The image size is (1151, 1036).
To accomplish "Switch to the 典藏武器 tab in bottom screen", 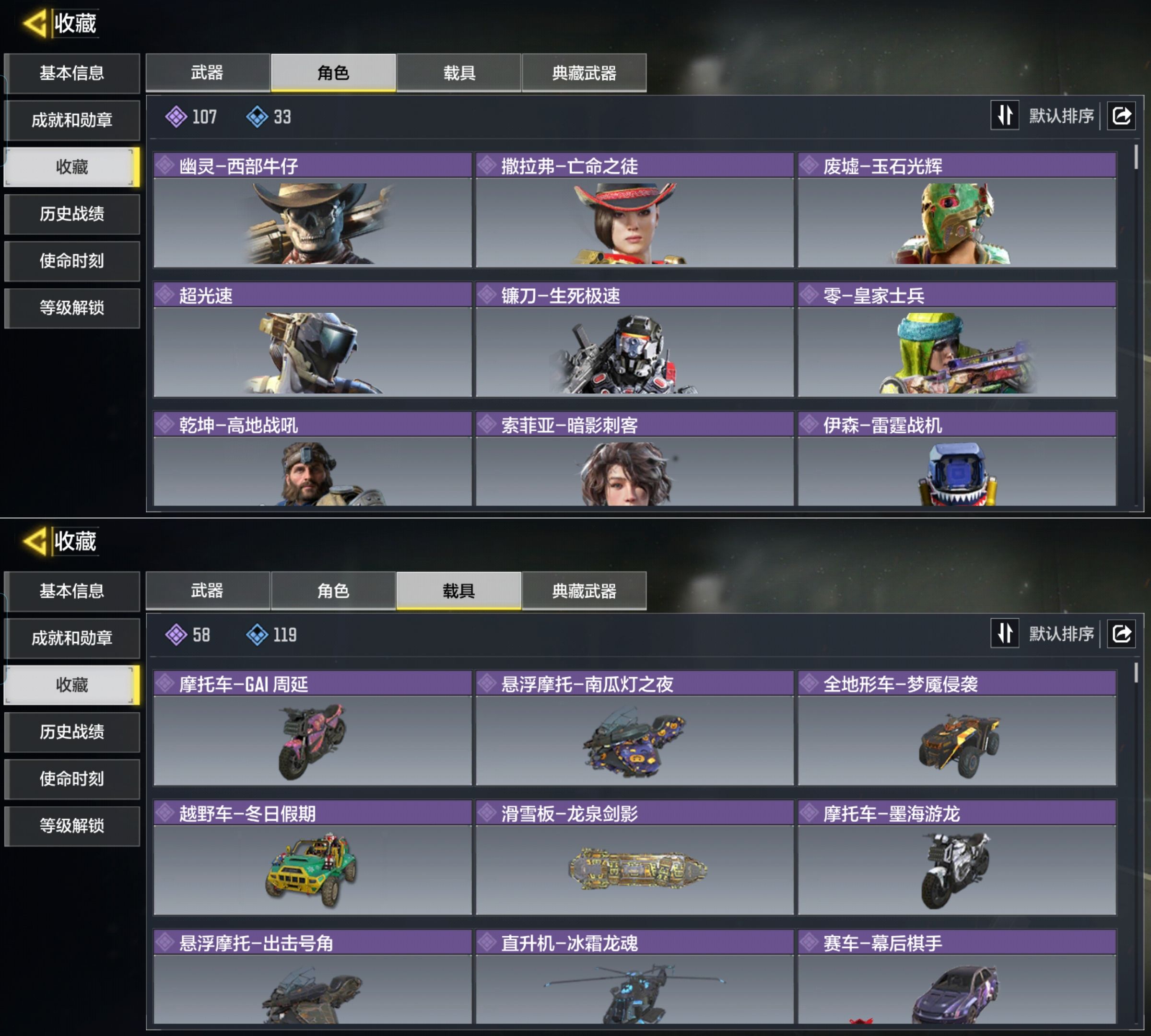I will [584, 591].
